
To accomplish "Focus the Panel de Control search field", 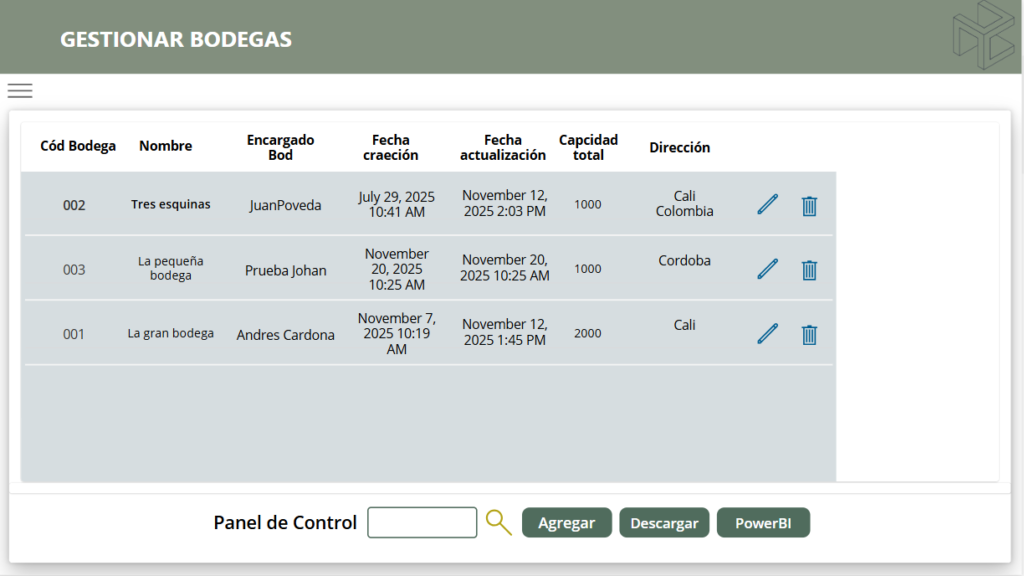I will (422, 523).
